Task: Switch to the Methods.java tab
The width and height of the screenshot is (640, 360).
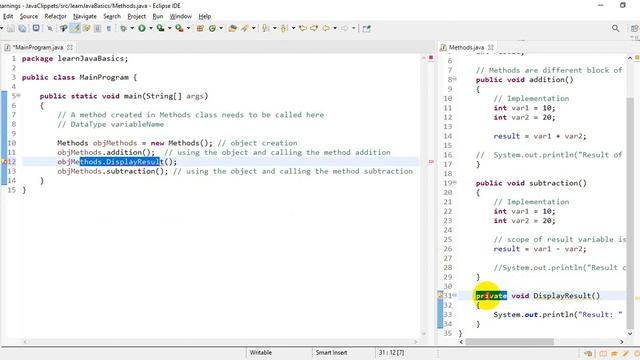Action: pyautogui.click(x=466, y=47)
